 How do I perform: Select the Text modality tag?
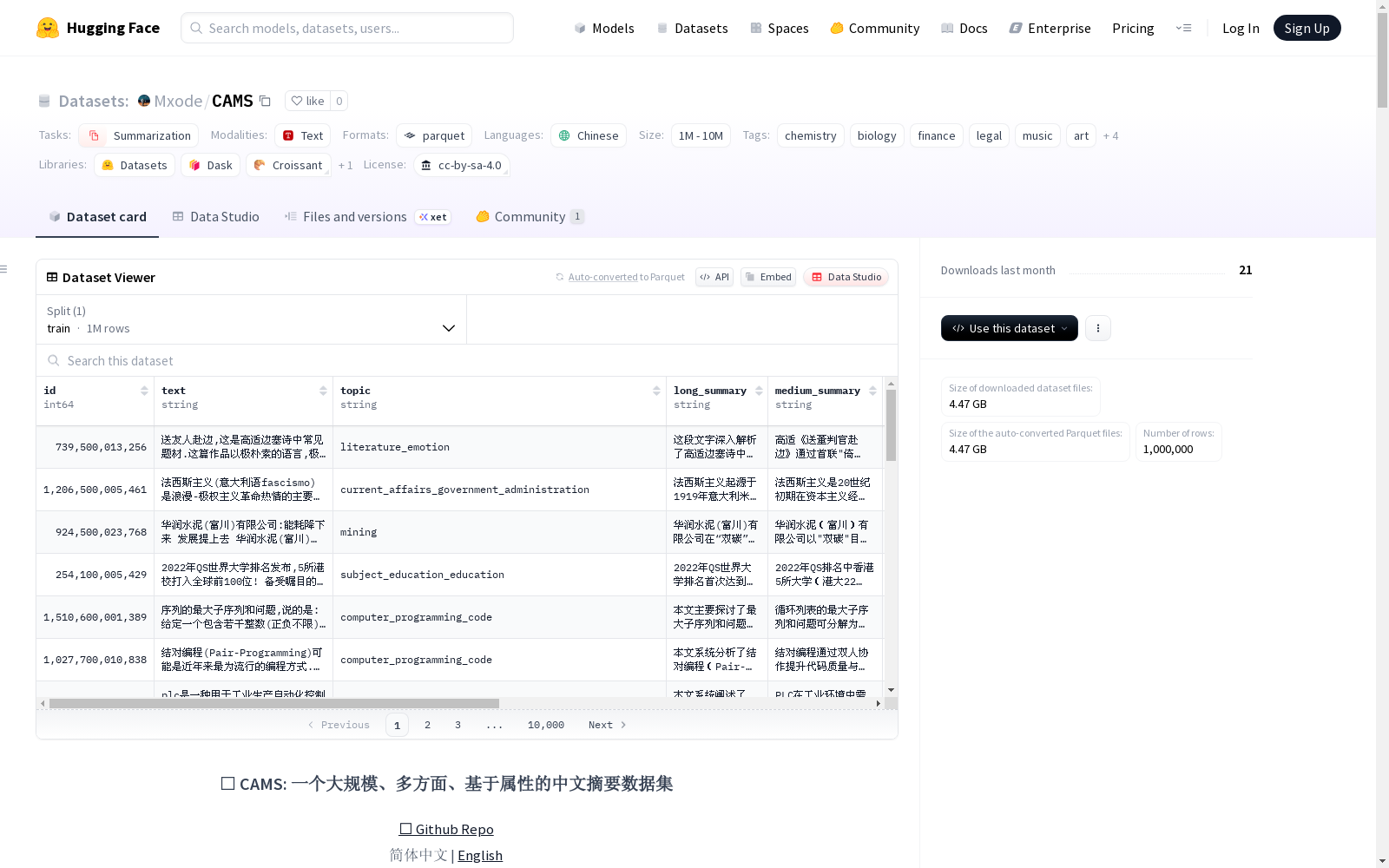coord(302,135)
